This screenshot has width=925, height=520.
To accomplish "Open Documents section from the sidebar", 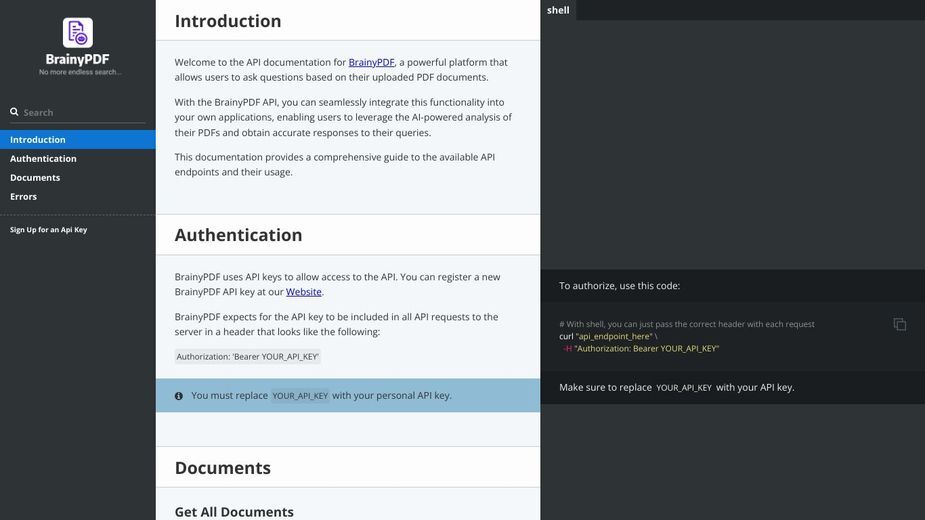I will (78, 177).
